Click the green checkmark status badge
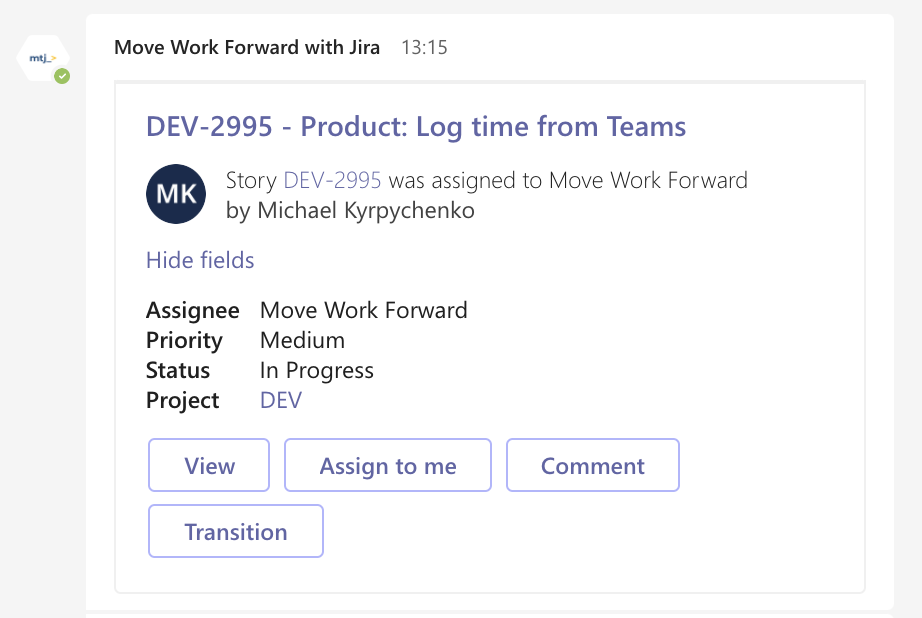922x618 pixels. click(x=62, y=76)
